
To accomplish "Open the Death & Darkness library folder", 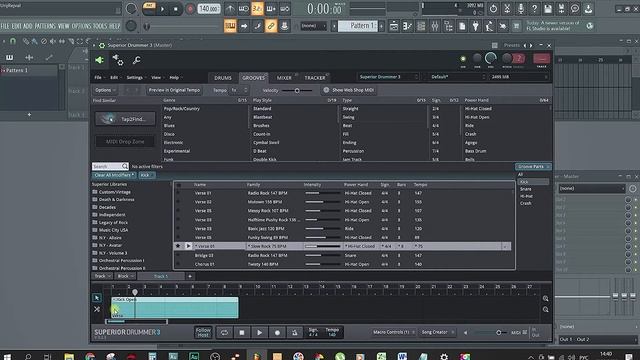I will click(116, 200).
